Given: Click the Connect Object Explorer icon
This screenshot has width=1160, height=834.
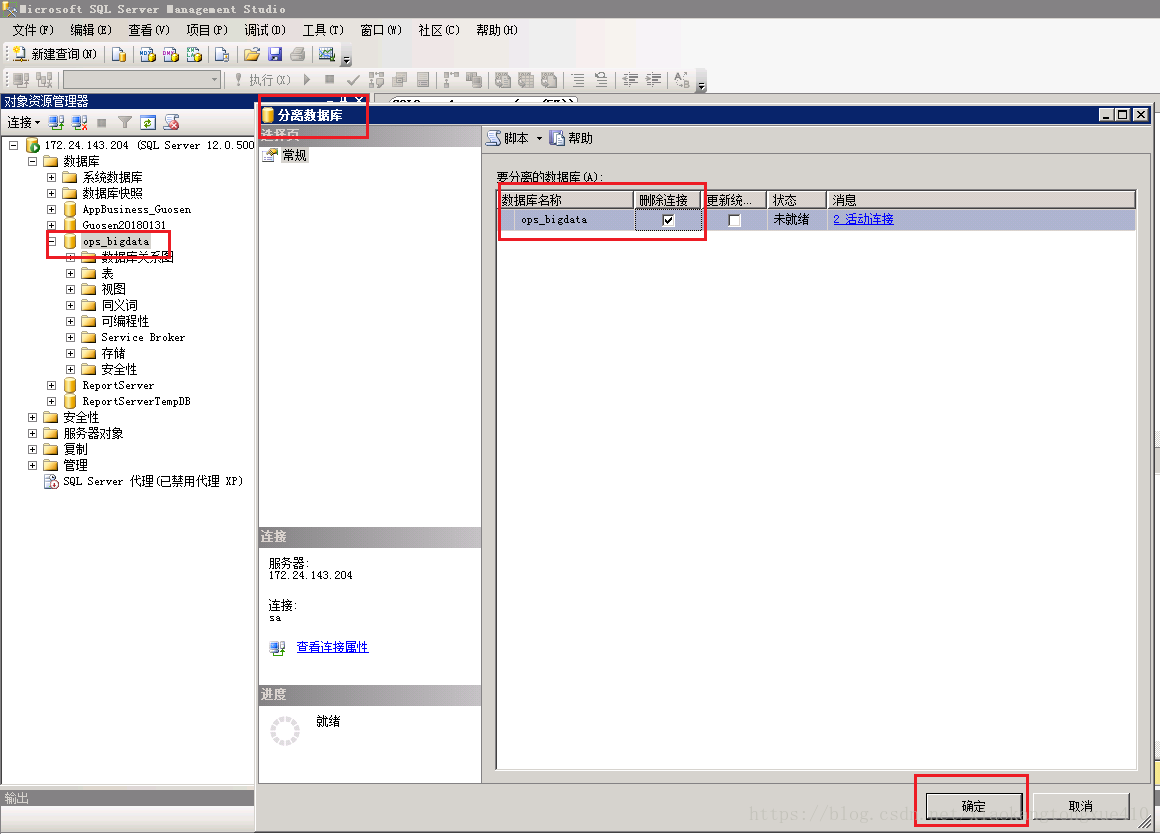Looking at the screenshot, I should [56, 122].
